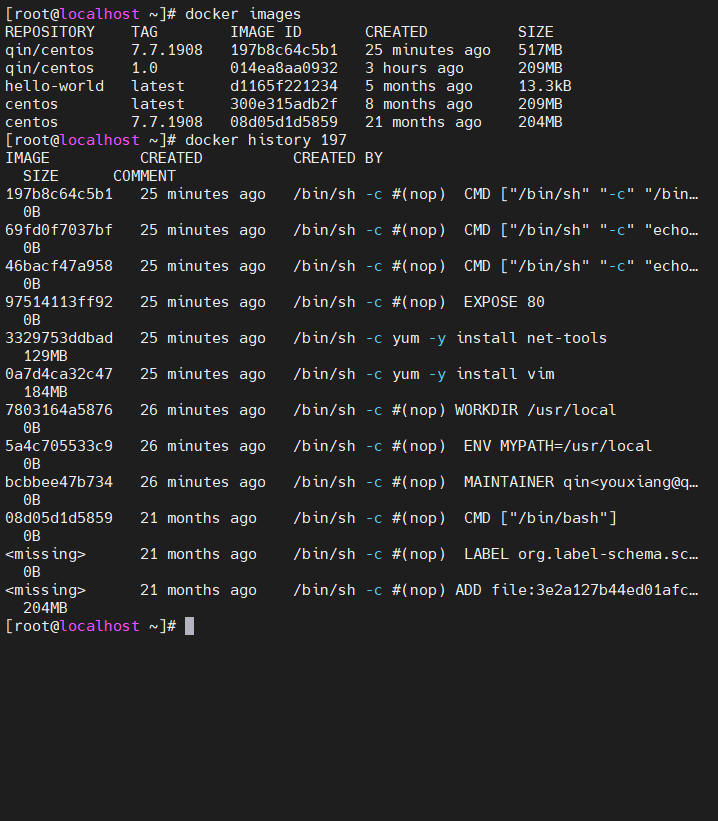Click the 'install net-tools' command text
Viewport: 718px width, 821px height.
pyautogui.click(x=531, y=338)
